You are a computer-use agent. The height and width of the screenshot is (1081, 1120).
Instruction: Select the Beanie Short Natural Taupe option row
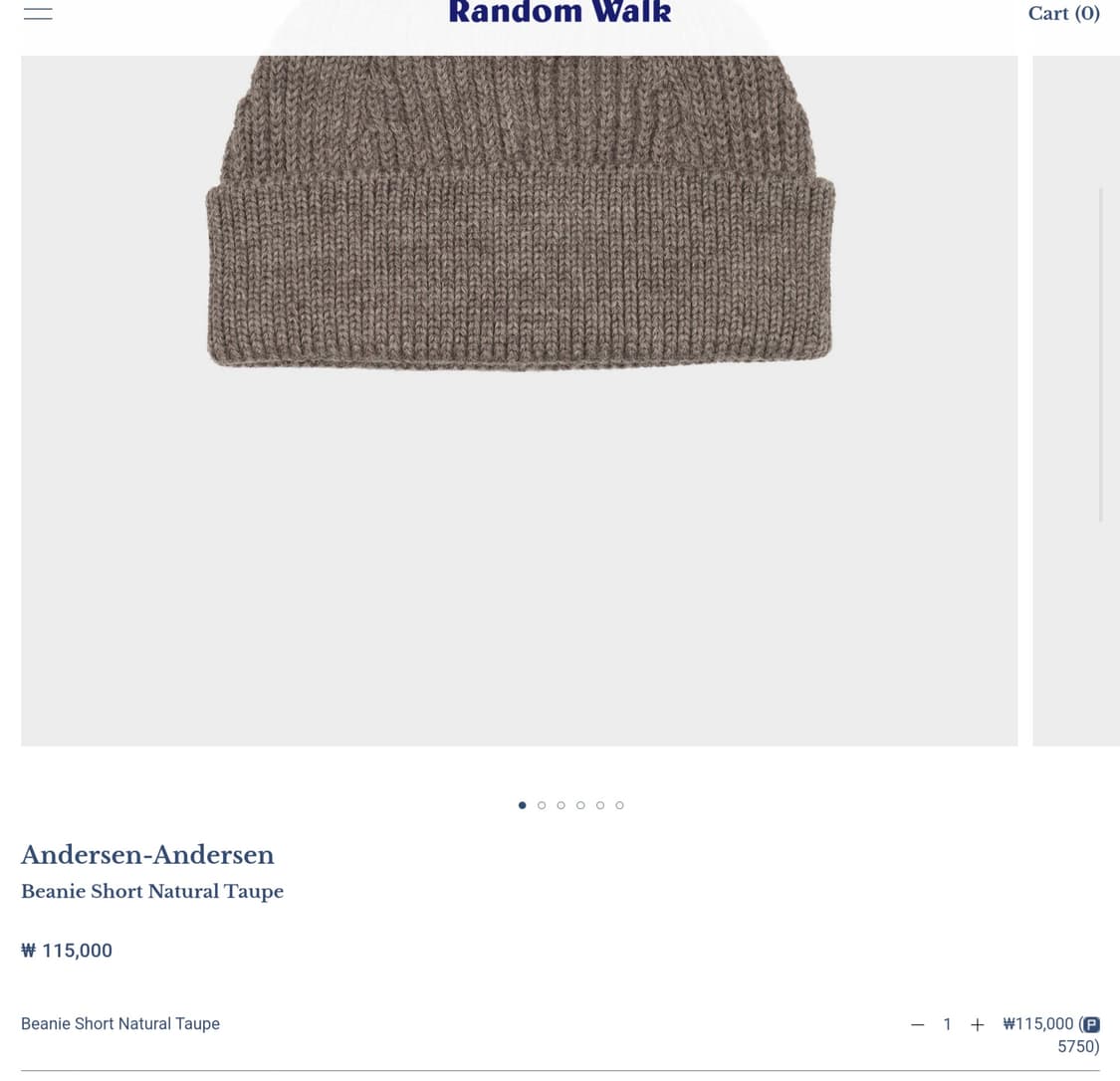[x=560, y=1034]
